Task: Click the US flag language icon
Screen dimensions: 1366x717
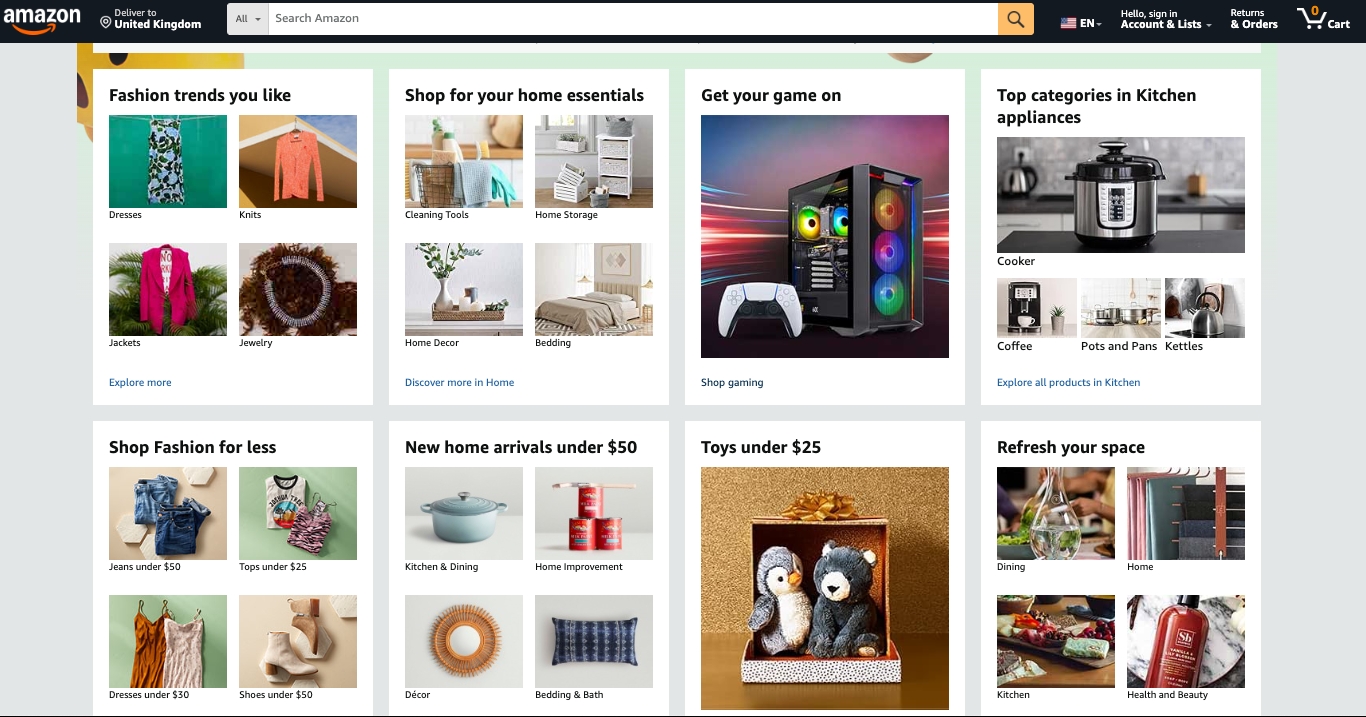Action: coord(1068,24)
